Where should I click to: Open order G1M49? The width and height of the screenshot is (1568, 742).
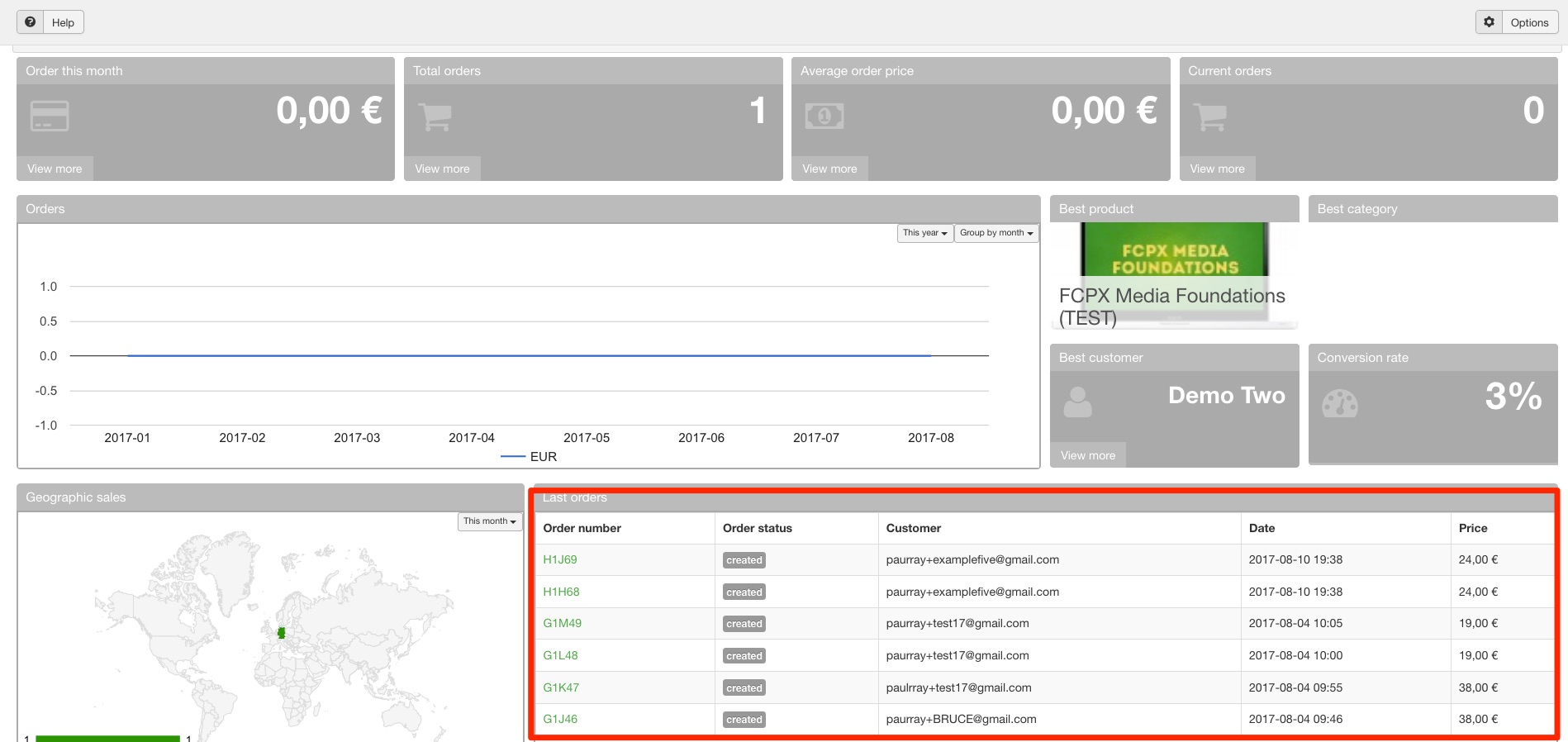pyautogui.click(x=562, y=623)
